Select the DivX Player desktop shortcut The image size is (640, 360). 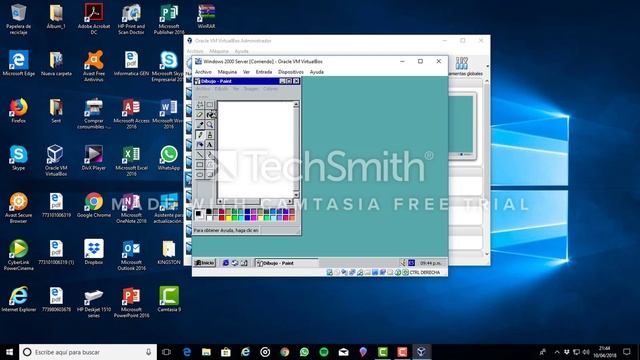click(94, 158)
